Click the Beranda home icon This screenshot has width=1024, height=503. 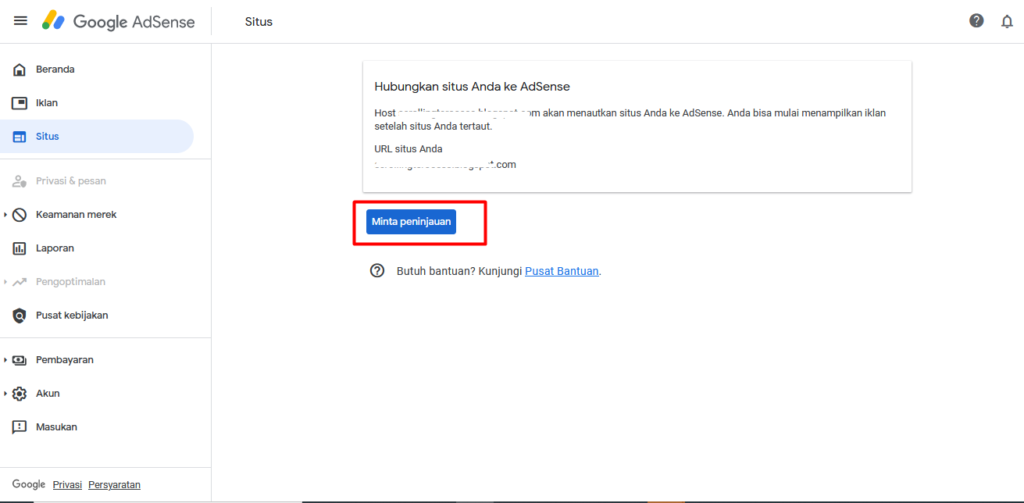[20, 69]
